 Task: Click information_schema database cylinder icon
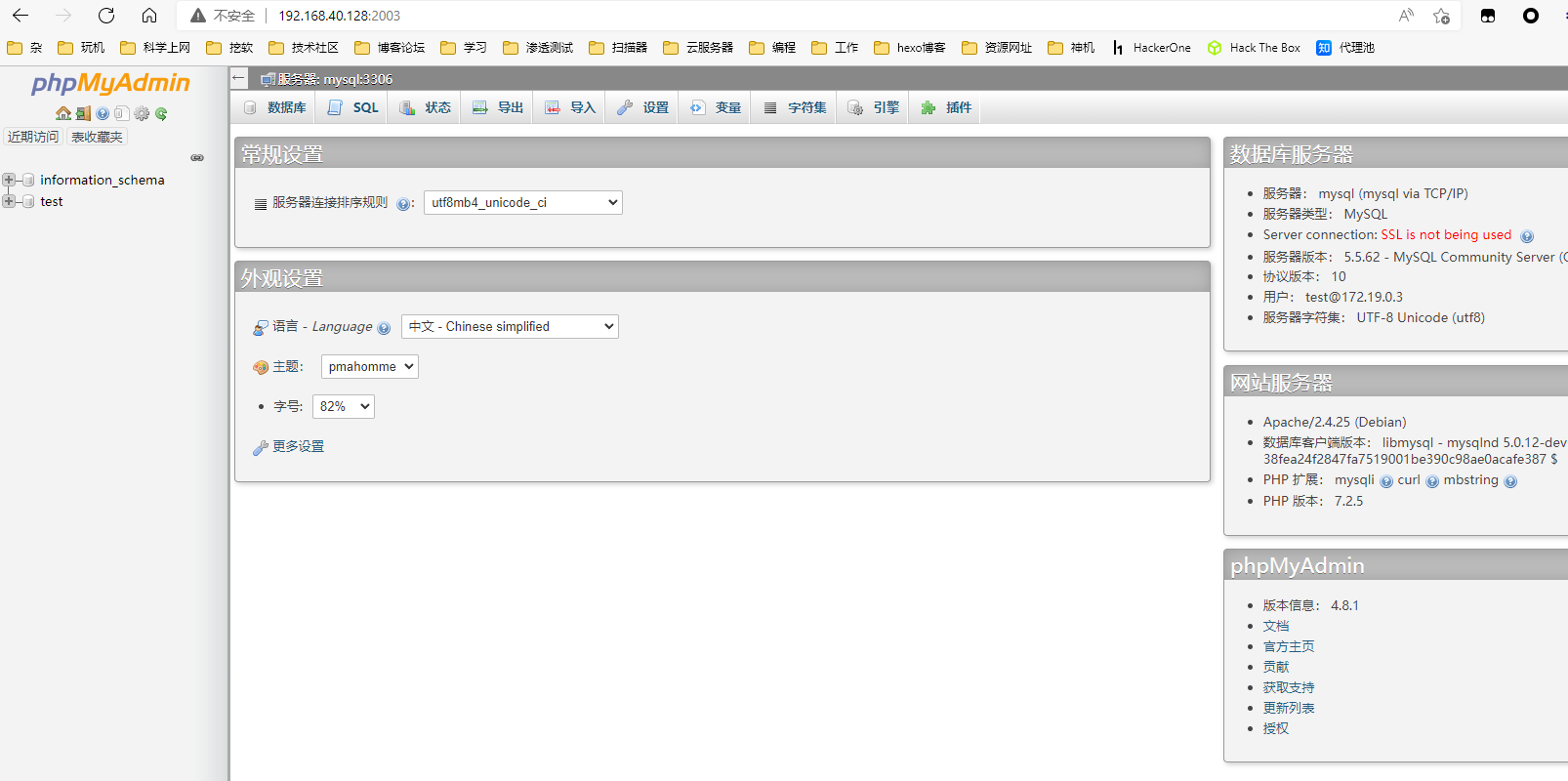point(28,180)
